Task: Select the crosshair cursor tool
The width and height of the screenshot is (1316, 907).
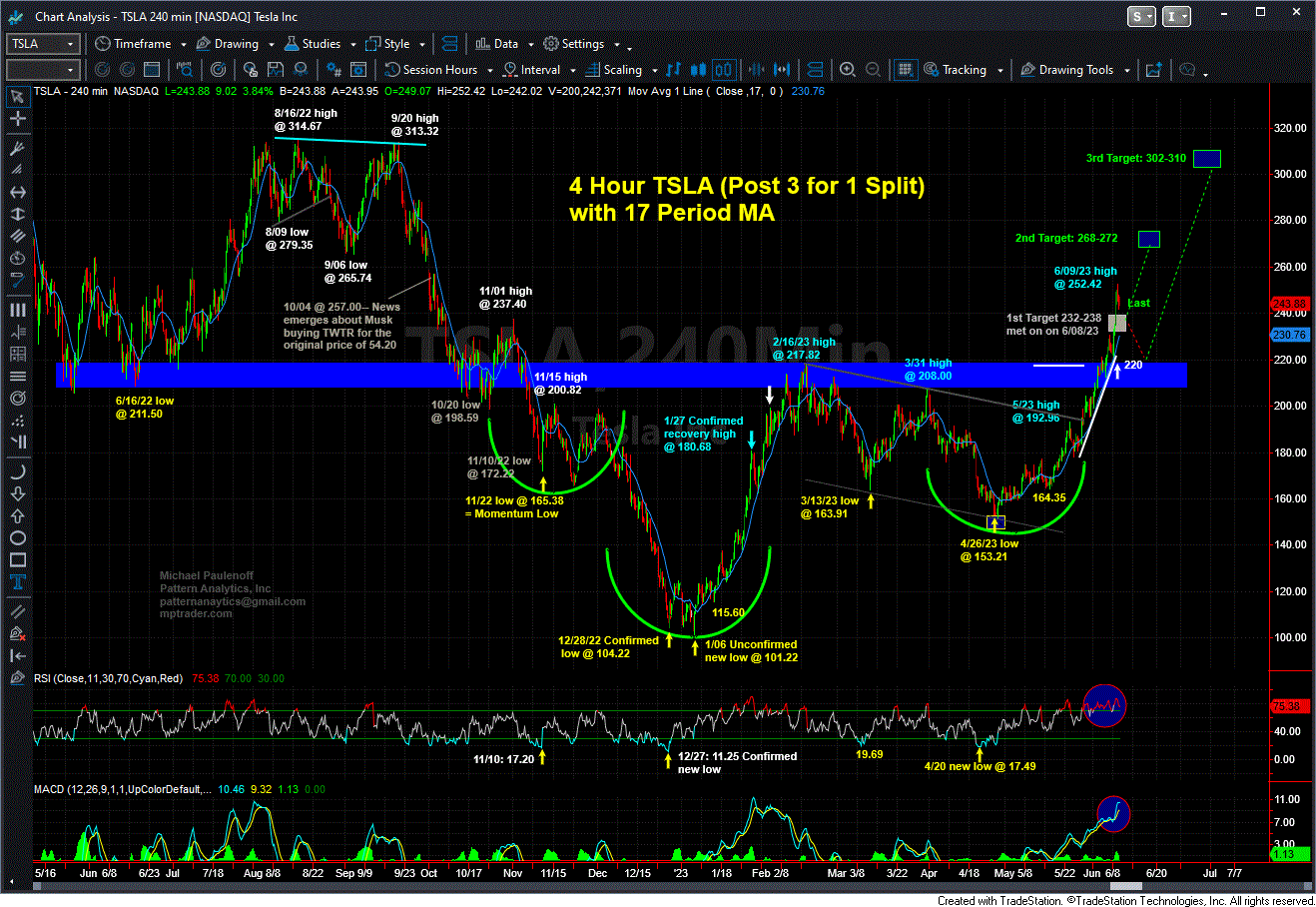Action: (17, 119)
